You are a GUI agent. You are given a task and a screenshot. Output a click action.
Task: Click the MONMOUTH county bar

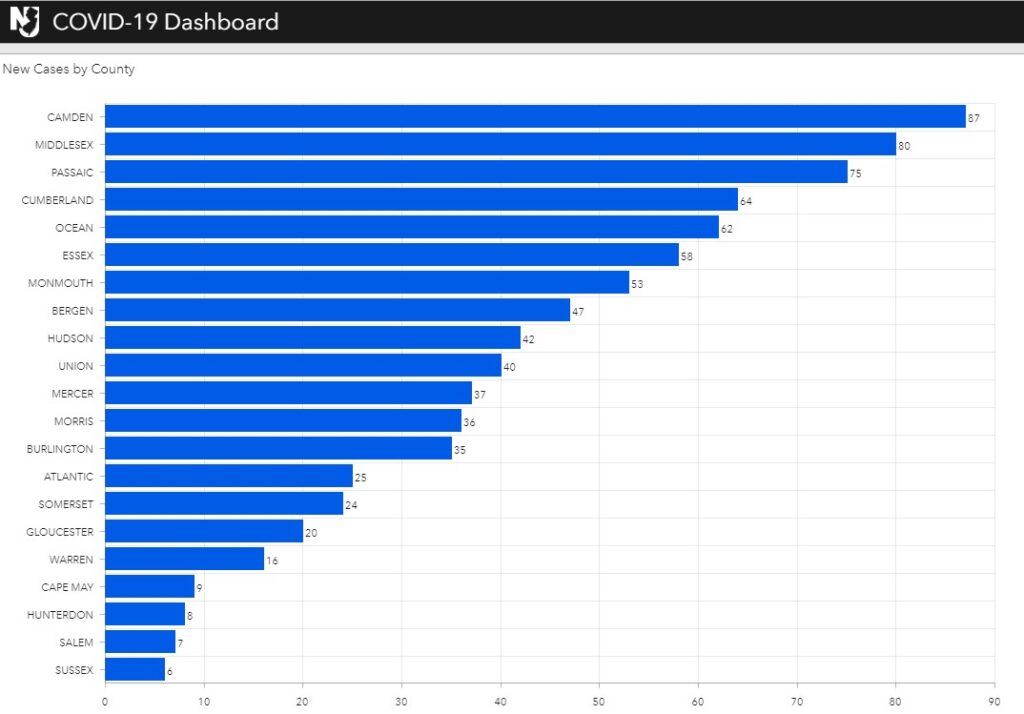(x=367, y=282)
